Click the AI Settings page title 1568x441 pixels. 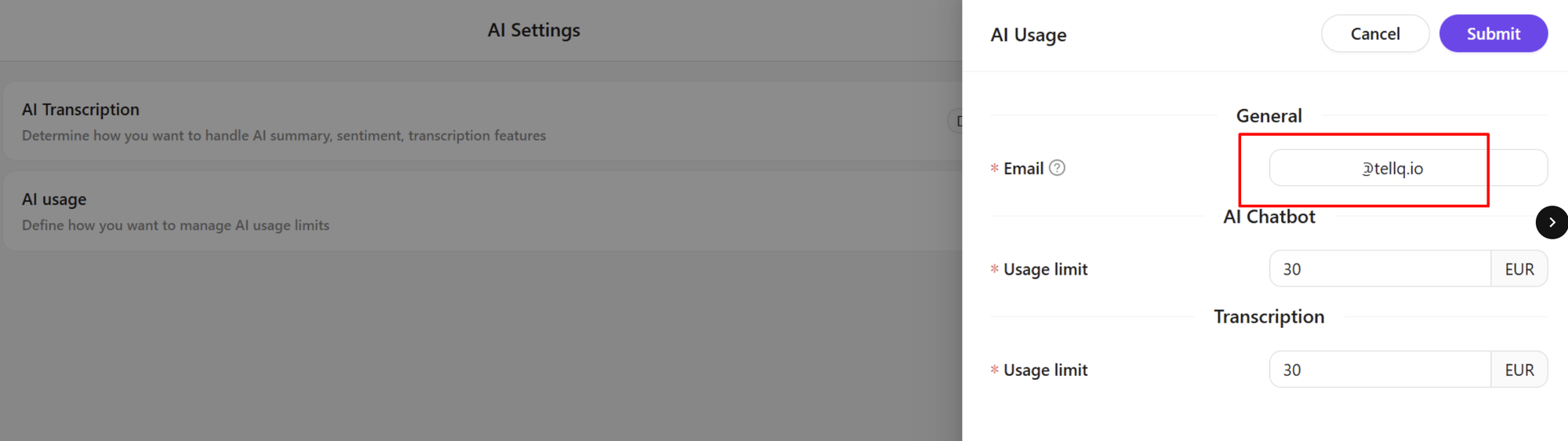(x=534, y=30)
